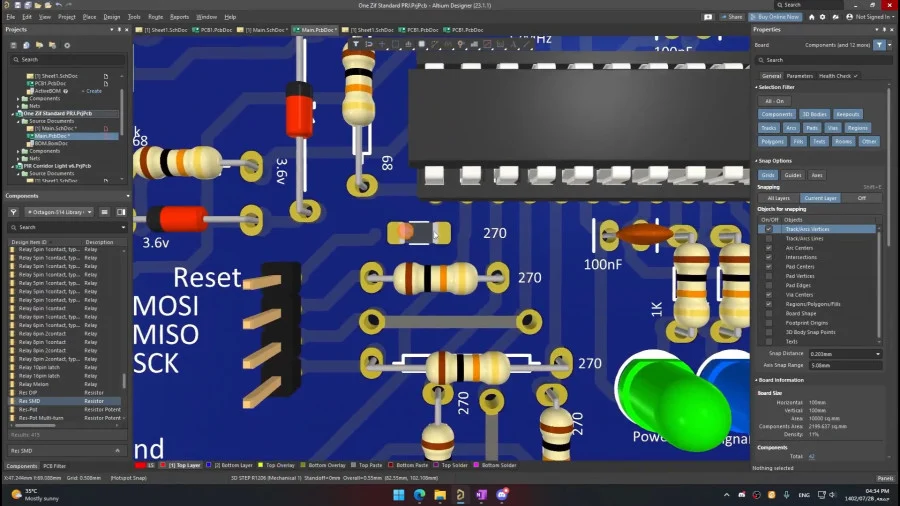Click the selection filter icon in the active bar
The width and height of the screenshot is (900, 506).
(x=356, y=44)
